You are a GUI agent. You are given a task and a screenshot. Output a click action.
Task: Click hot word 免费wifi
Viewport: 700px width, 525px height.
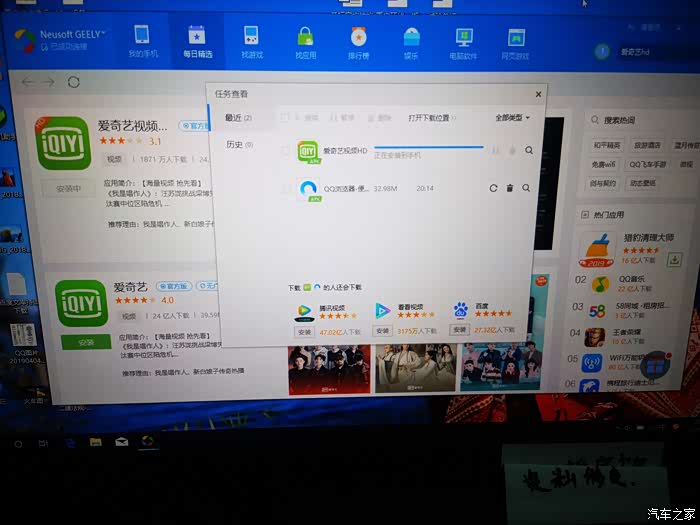(603, 164)
